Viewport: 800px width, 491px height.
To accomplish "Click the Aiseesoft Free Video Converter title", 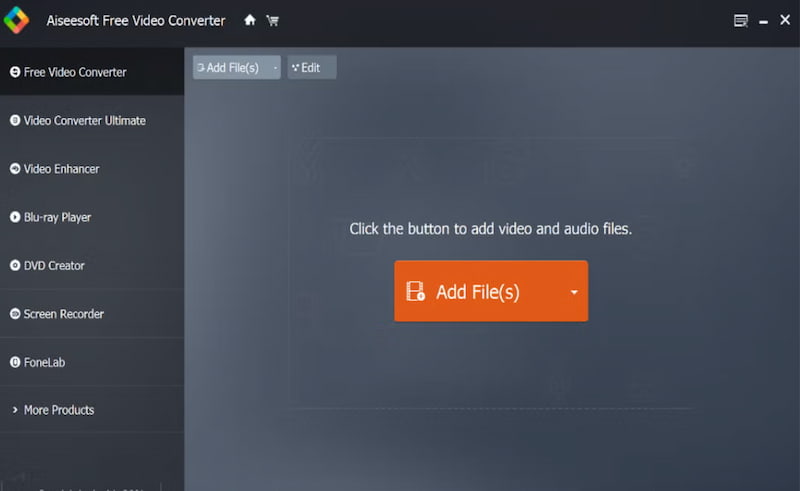I will pos(136,20).
